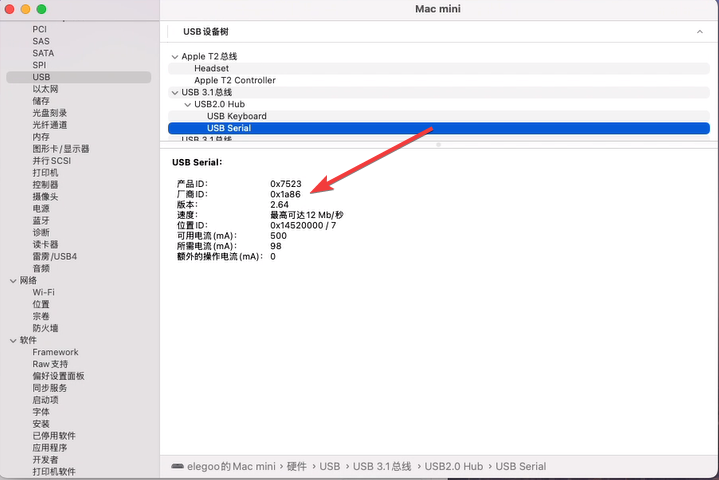Select 摄像头 in the sidebar
Screen dimensions: 719x480
(x=45, y=196)
